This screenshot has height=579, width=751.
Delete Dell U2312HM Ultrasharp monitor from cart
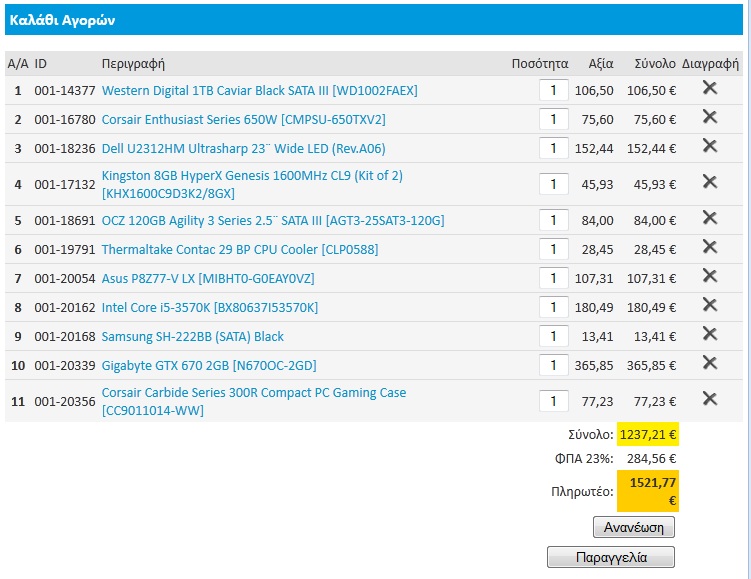(x=709, y=146)
